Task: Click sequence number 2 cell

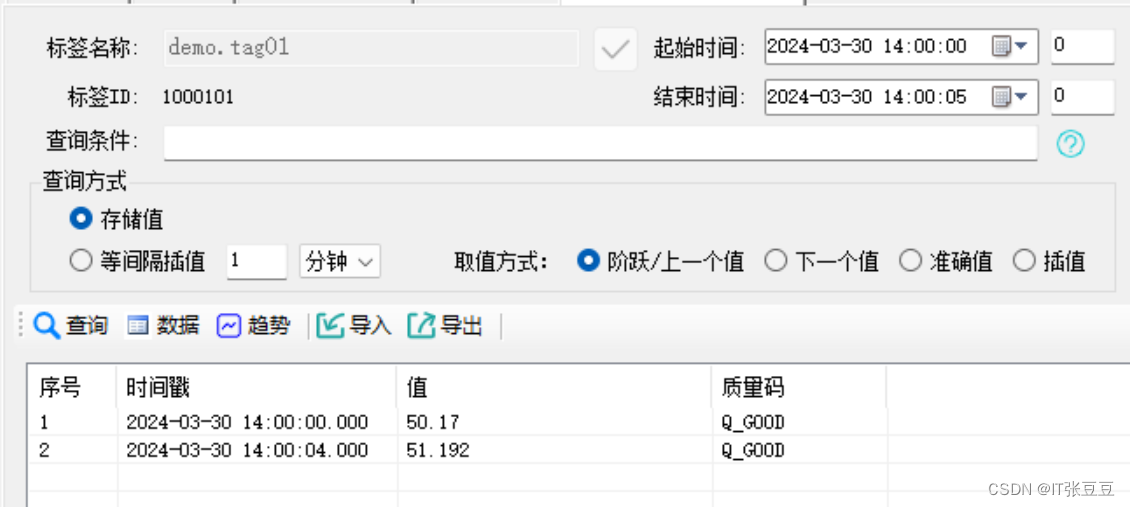Action: [44, 452]
